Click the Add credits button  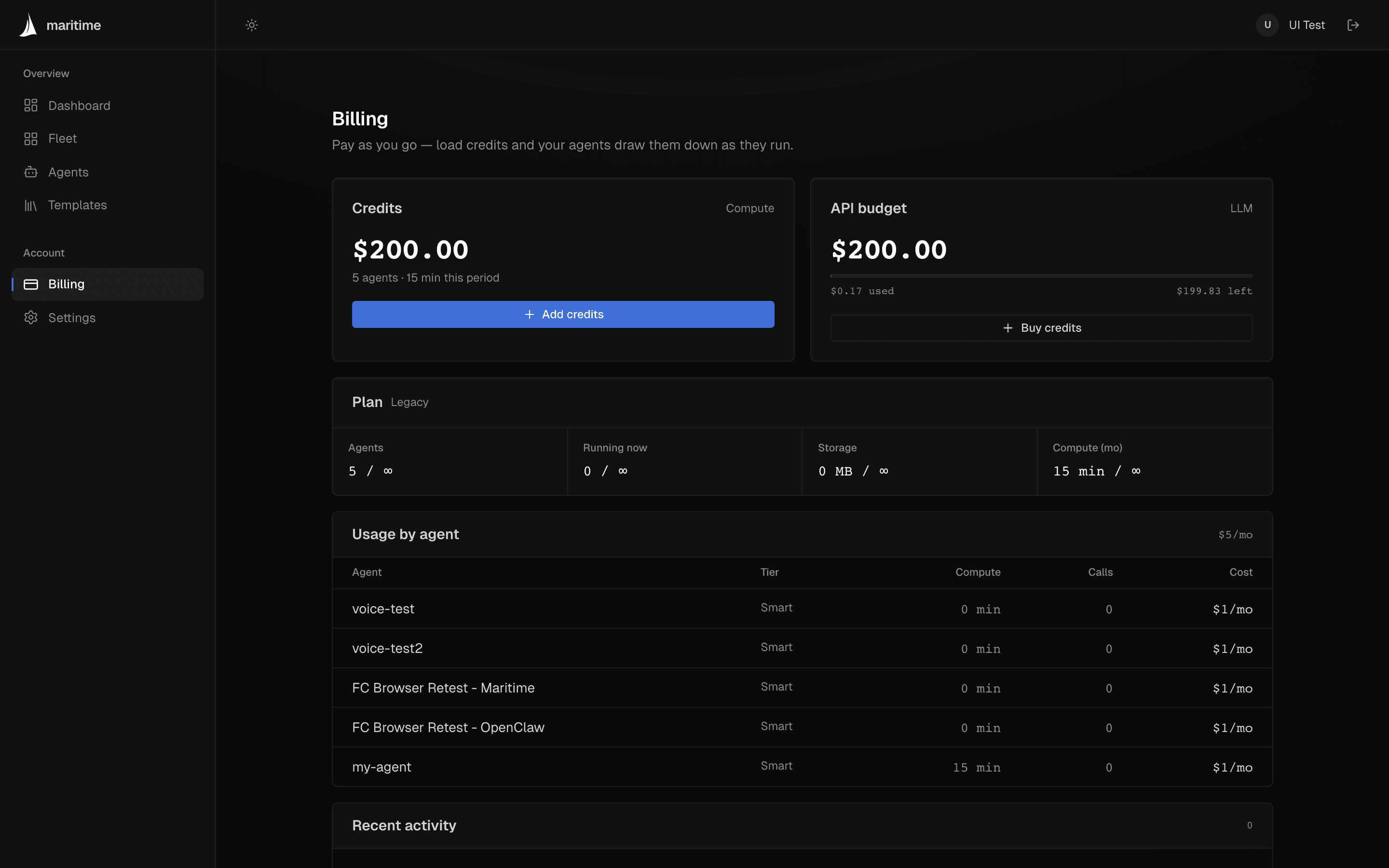(563, 314)
